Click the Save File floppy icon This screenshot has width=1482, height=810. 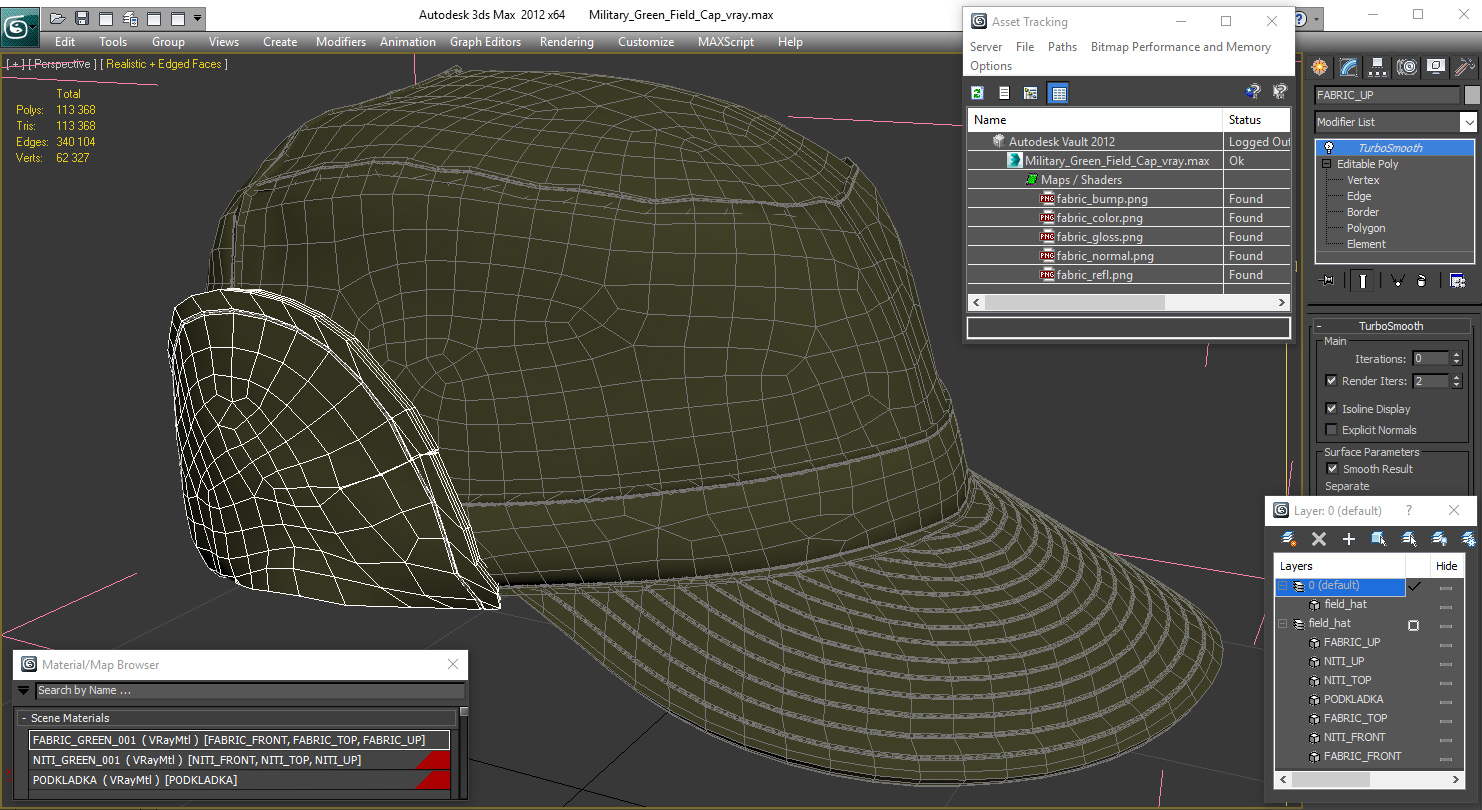click(x=82, y=18)
